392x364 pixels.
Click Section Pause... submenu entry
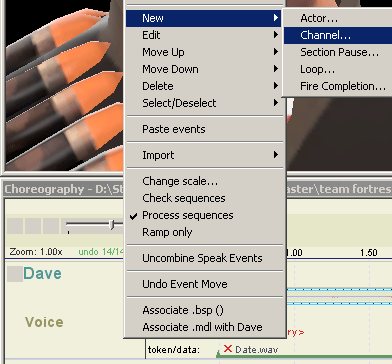[338, 52]
